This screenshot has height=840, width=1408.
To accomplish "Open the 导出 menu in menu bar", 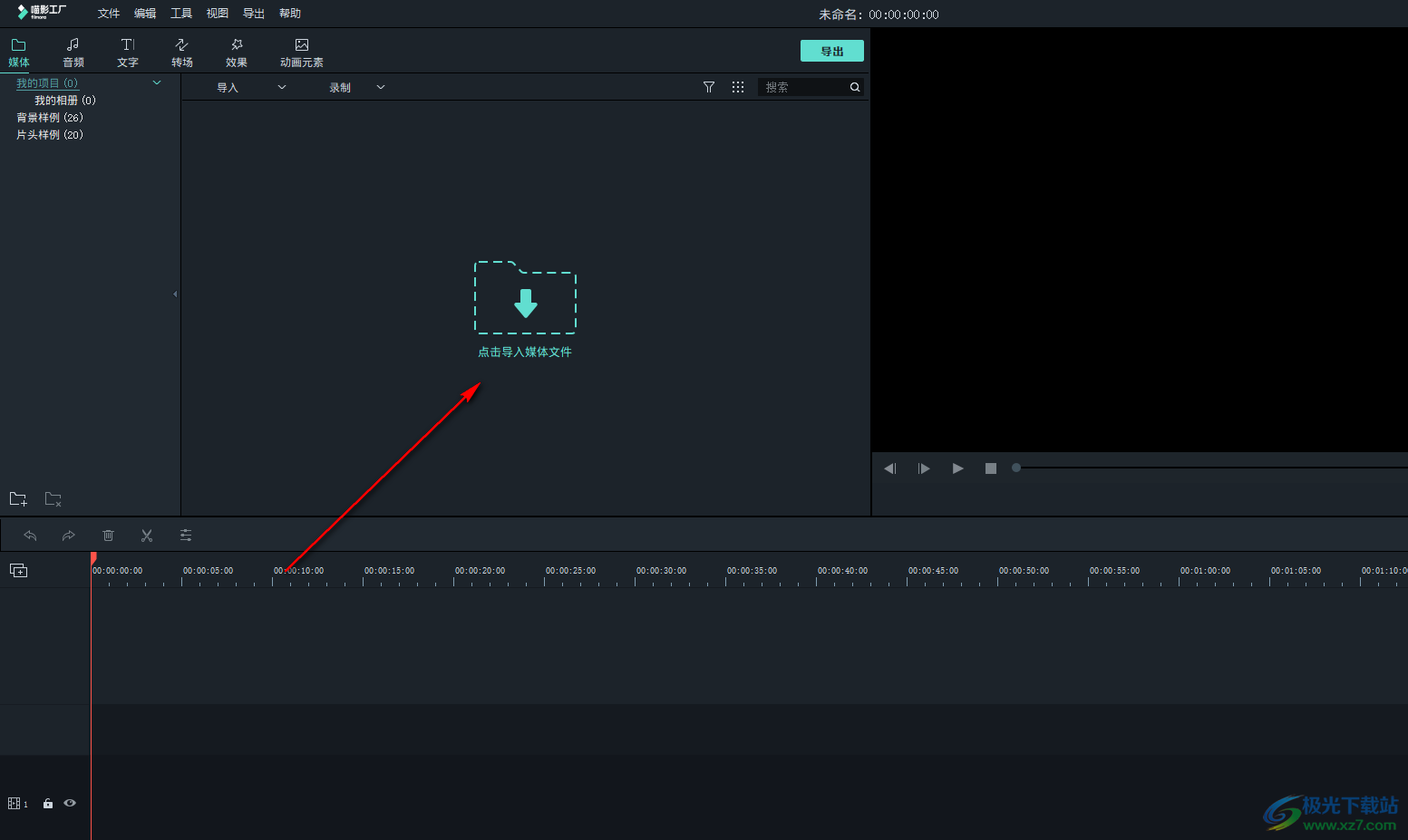I will point(254,14).
